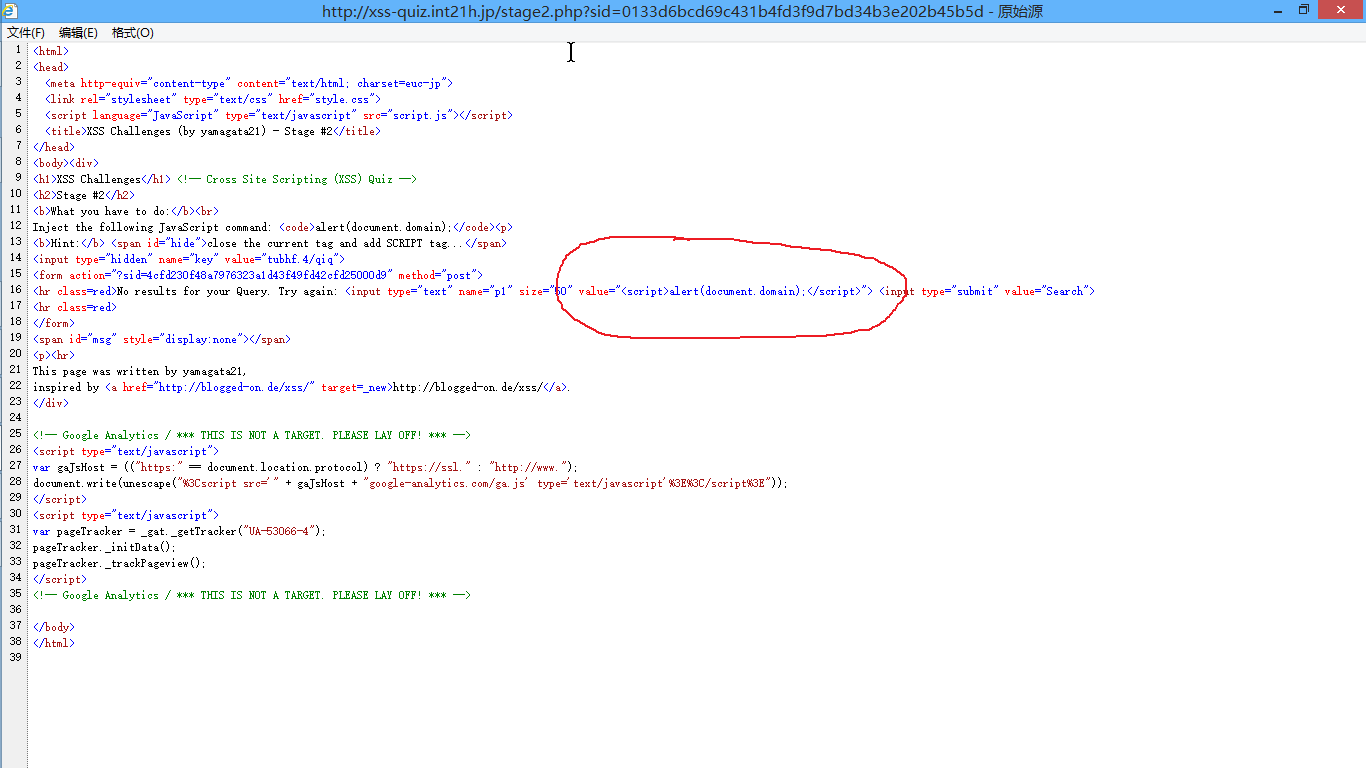The height and width of the screenshot is (768, 1366).
Task: Click the span id="msg" line
Action: [162, 339]
